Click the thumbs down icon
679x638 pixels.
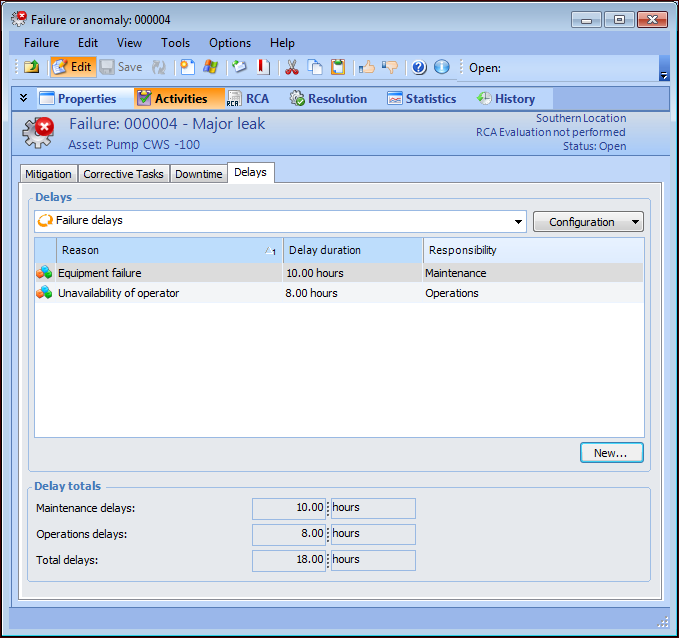(x=390, y=67)
